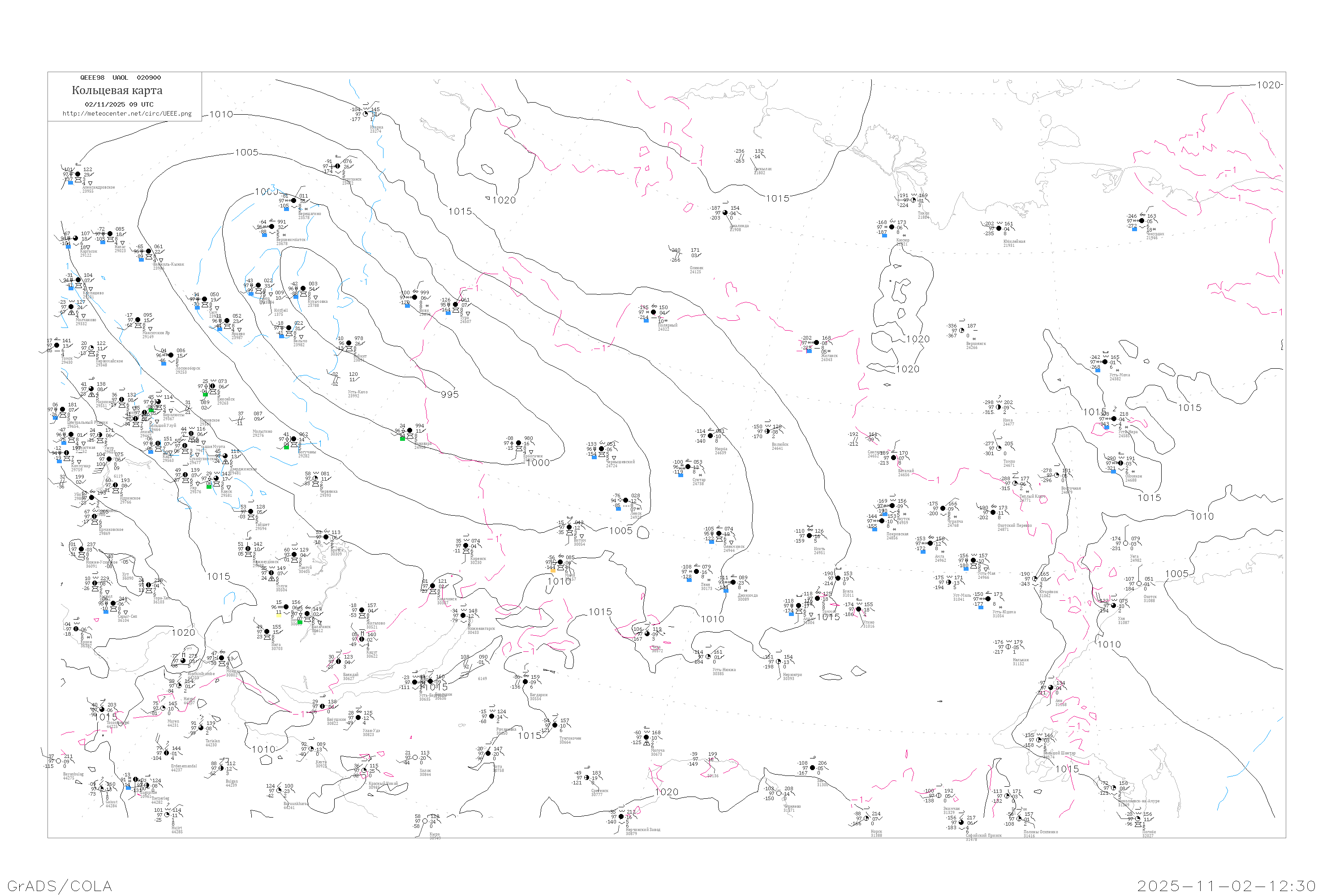This screenshot has height=896, width=1344.
Task: Click the green square near Енисейск station
Action: (205, 394)
